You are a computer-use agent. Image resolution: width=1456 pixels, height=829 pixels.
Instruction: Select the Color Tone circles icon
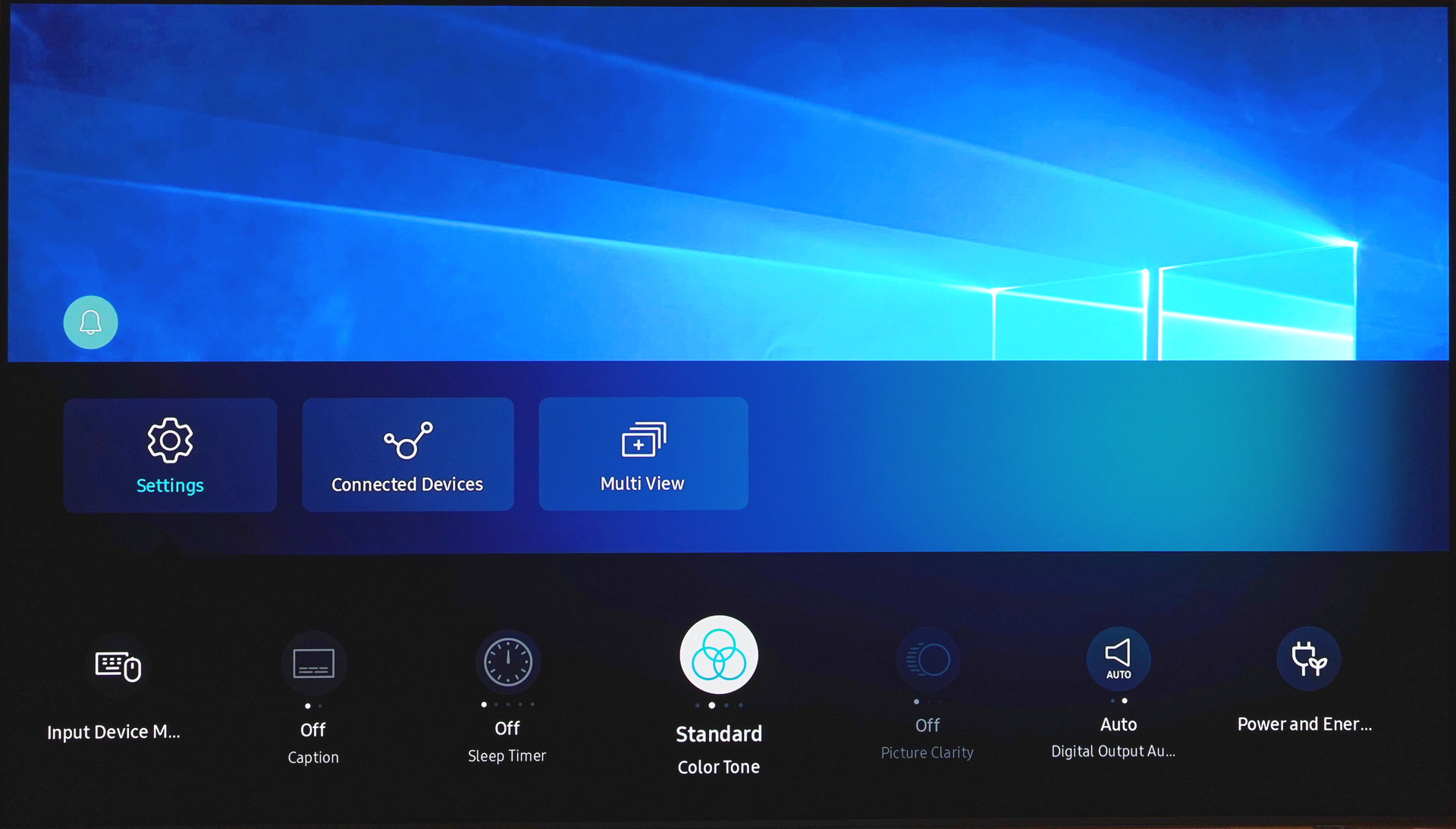pyautogui.click(x=719, y=655)
